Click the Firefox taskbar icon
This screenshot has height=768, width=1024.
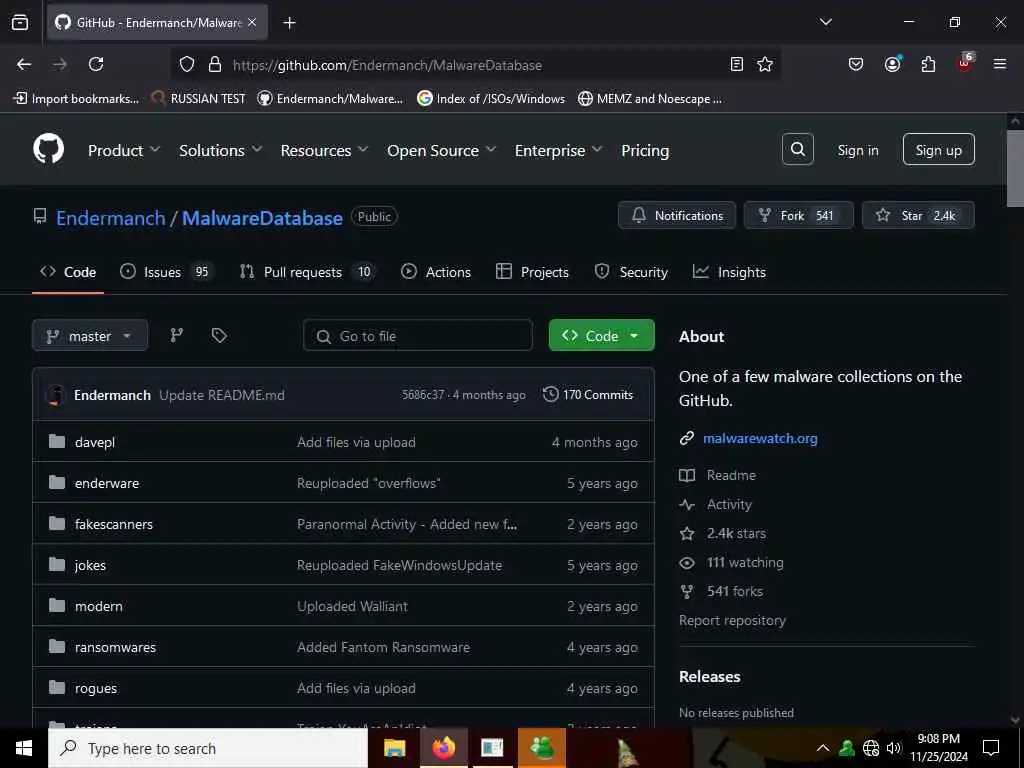pyautogui.click(x=443, y=748)
